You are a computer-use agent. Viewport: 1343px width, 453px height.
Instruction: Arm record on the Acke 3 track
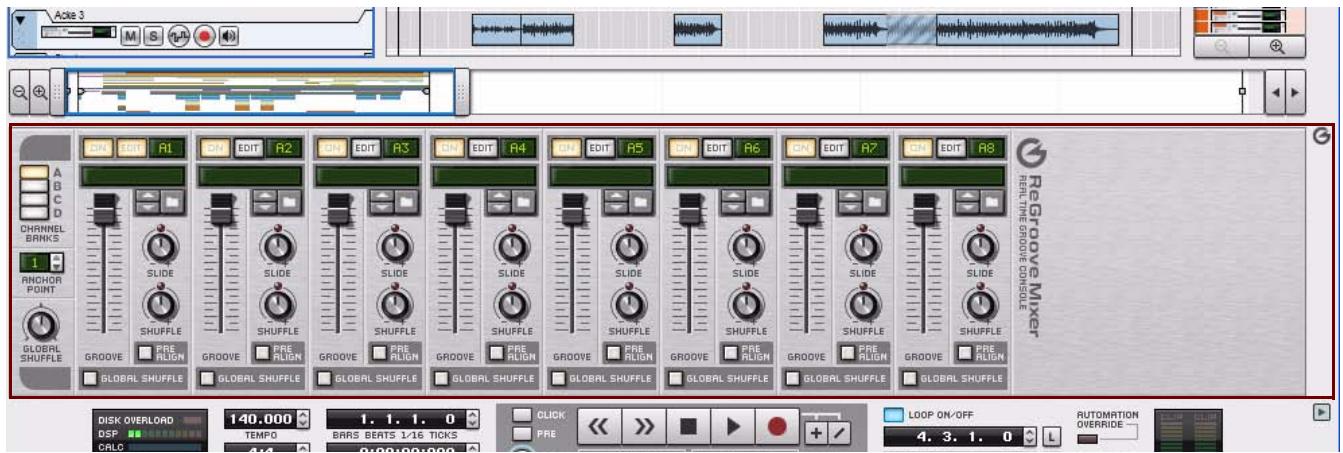click(205, 36)
